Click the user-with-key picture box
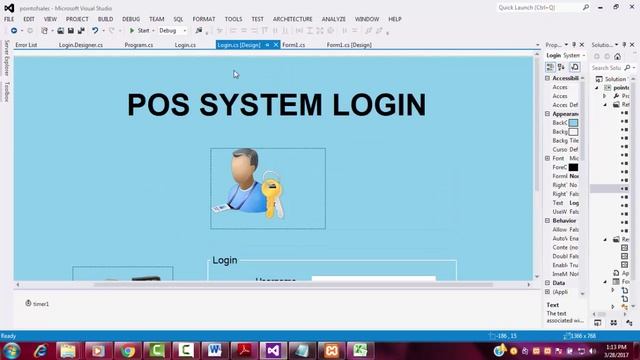This screenshot has height=360, width=640. [x=268, y=189]
